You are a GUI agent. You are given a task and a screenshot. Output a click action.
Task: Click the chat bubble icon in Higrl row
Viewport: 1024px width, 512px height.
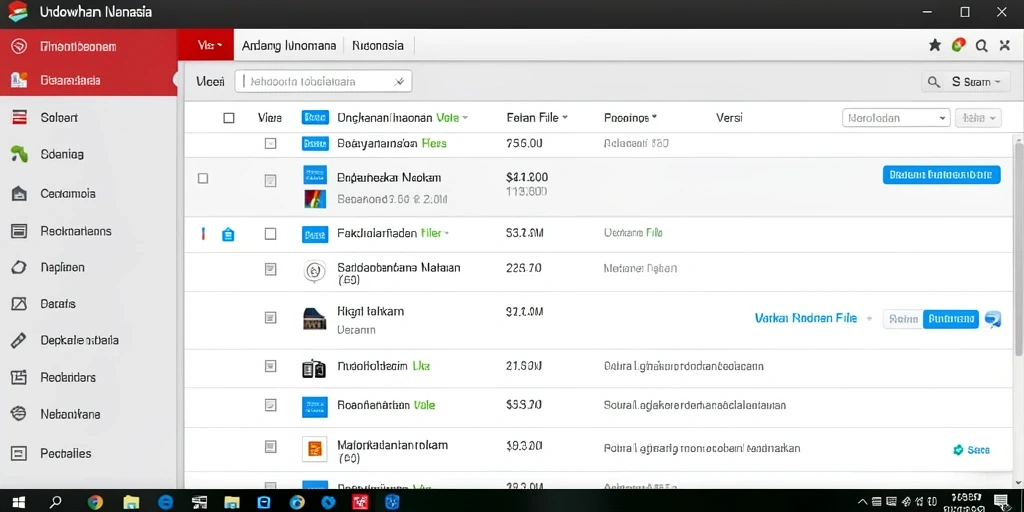coord(993,319)
